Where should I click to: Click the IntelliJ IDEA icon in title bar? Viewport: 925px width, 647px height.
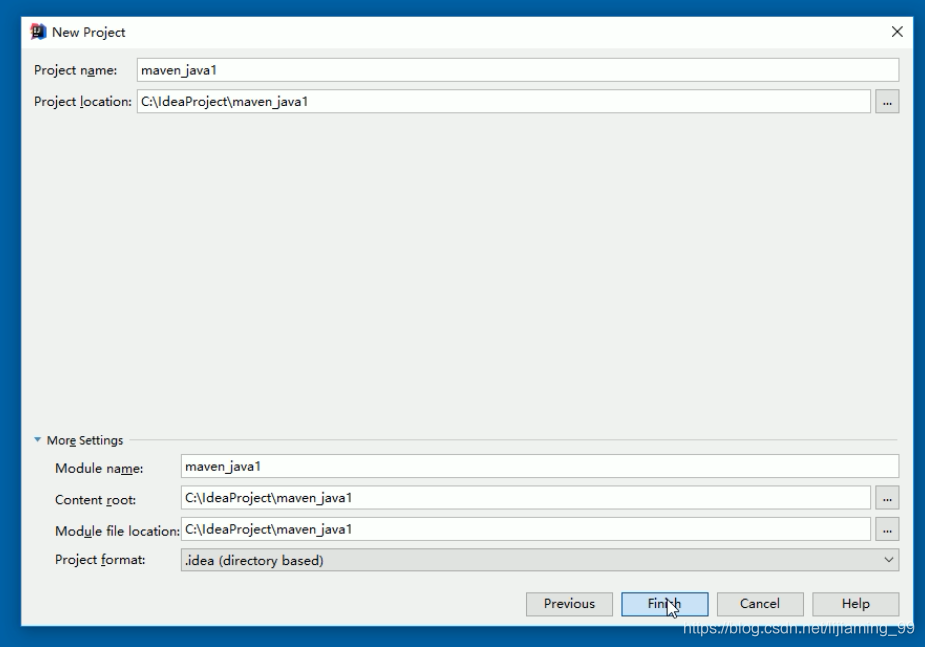click(x=38, y=32)
